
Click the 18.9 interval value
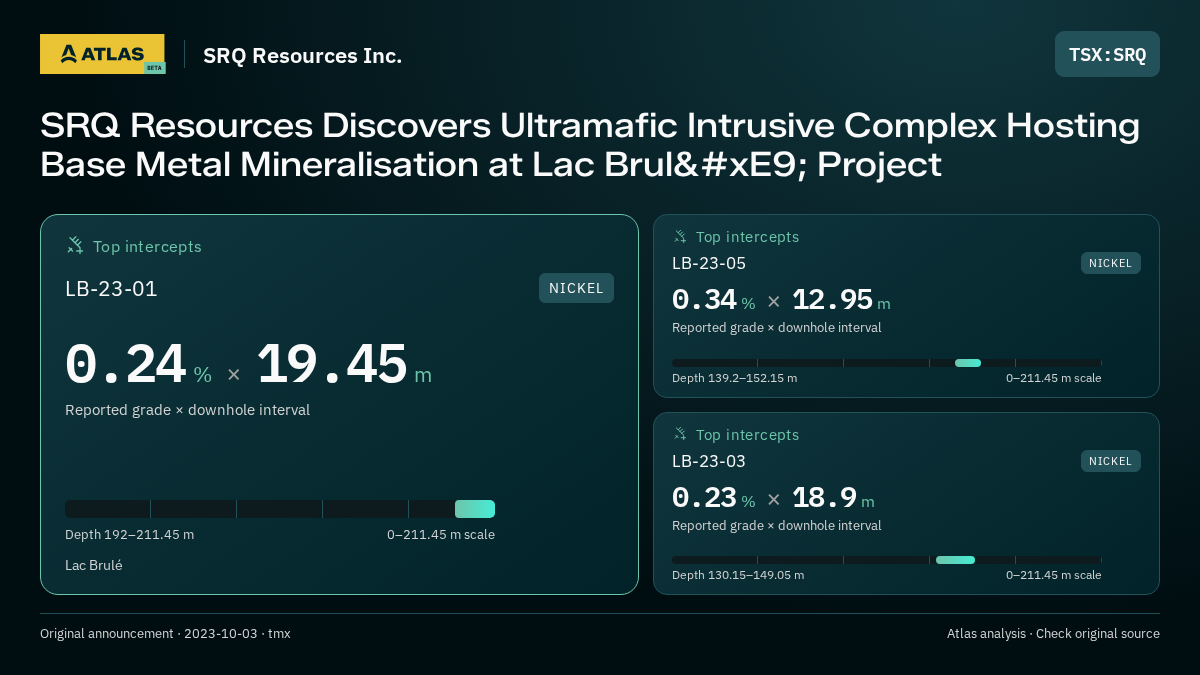[824, 498]
